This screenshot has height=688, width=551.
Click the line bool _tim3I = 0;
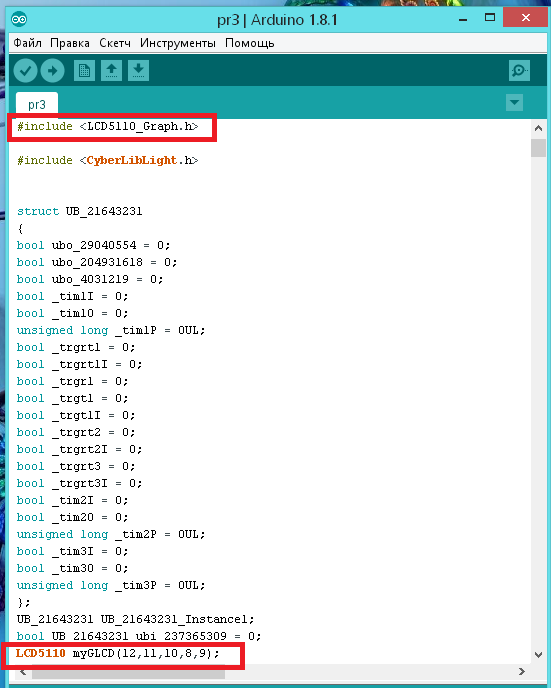(72, 552)
